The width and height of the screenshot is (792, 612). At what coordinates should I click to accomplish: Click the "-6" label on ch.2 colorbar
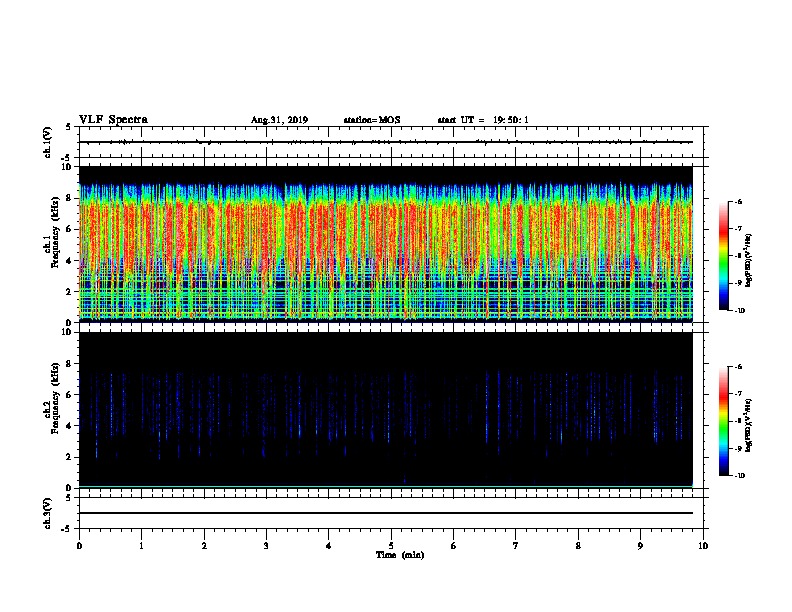point(738,367)
